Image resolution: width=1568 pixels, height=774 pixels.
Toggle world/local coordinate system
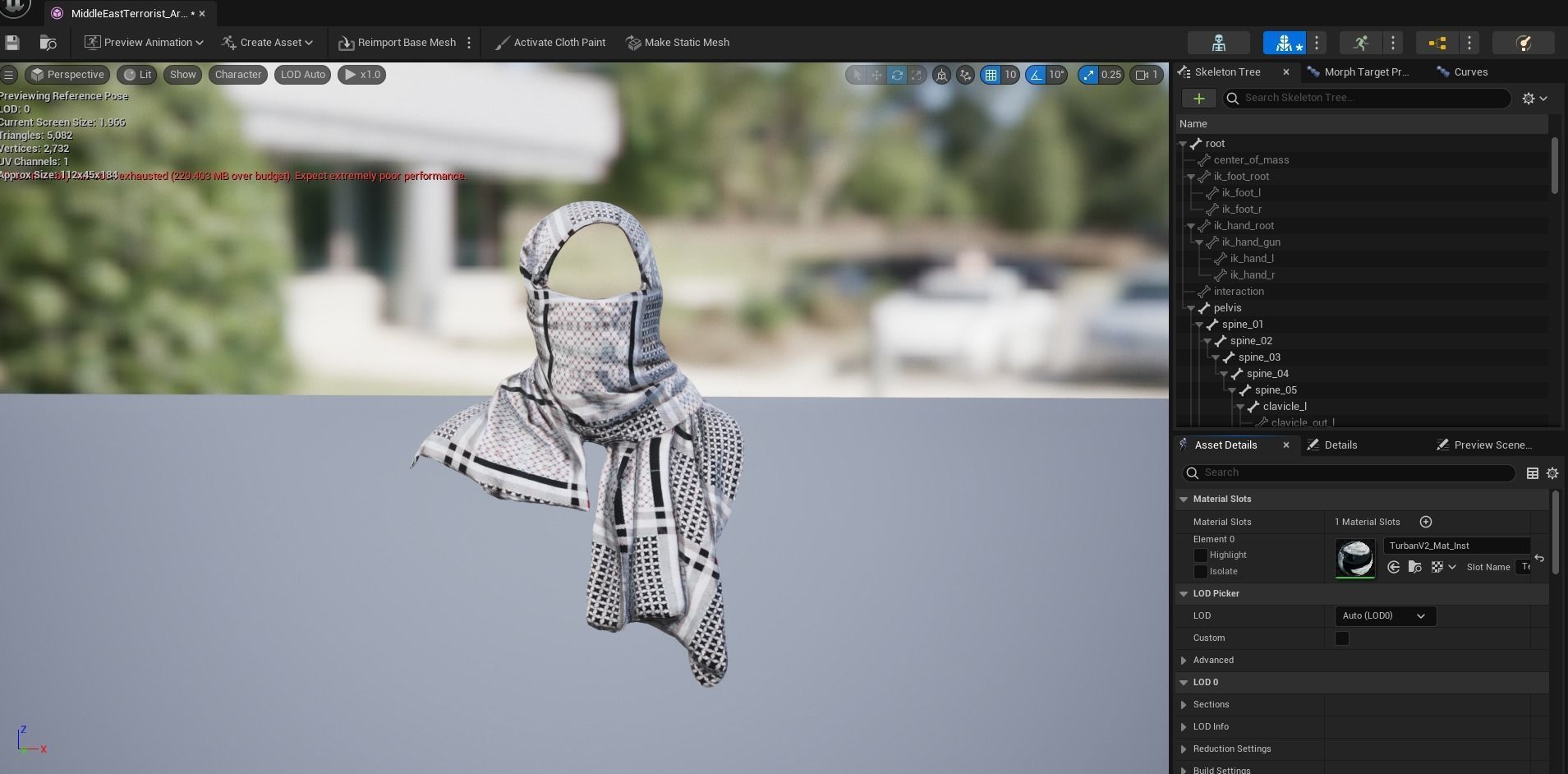pos(941,75)
